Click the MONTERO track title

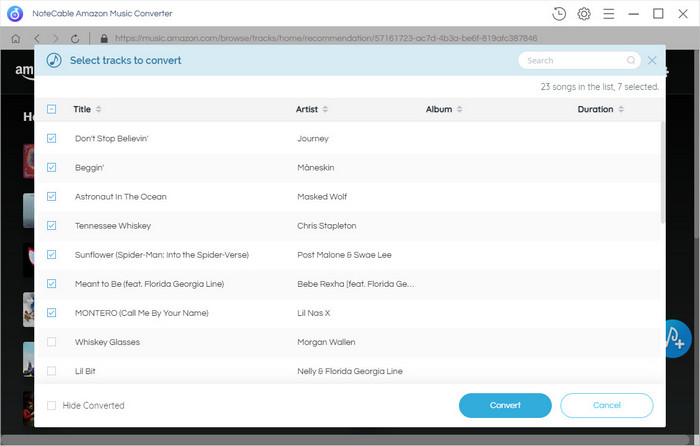[x=142, y=313]
